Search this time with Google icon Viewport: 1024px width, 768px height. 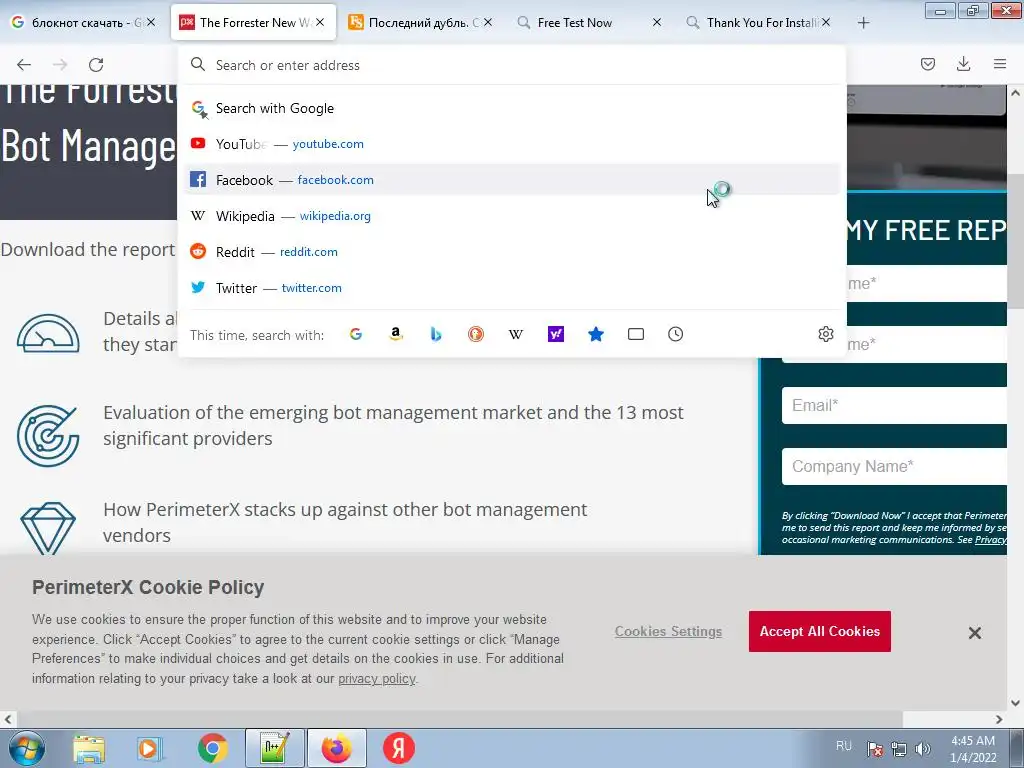point(356,334)
